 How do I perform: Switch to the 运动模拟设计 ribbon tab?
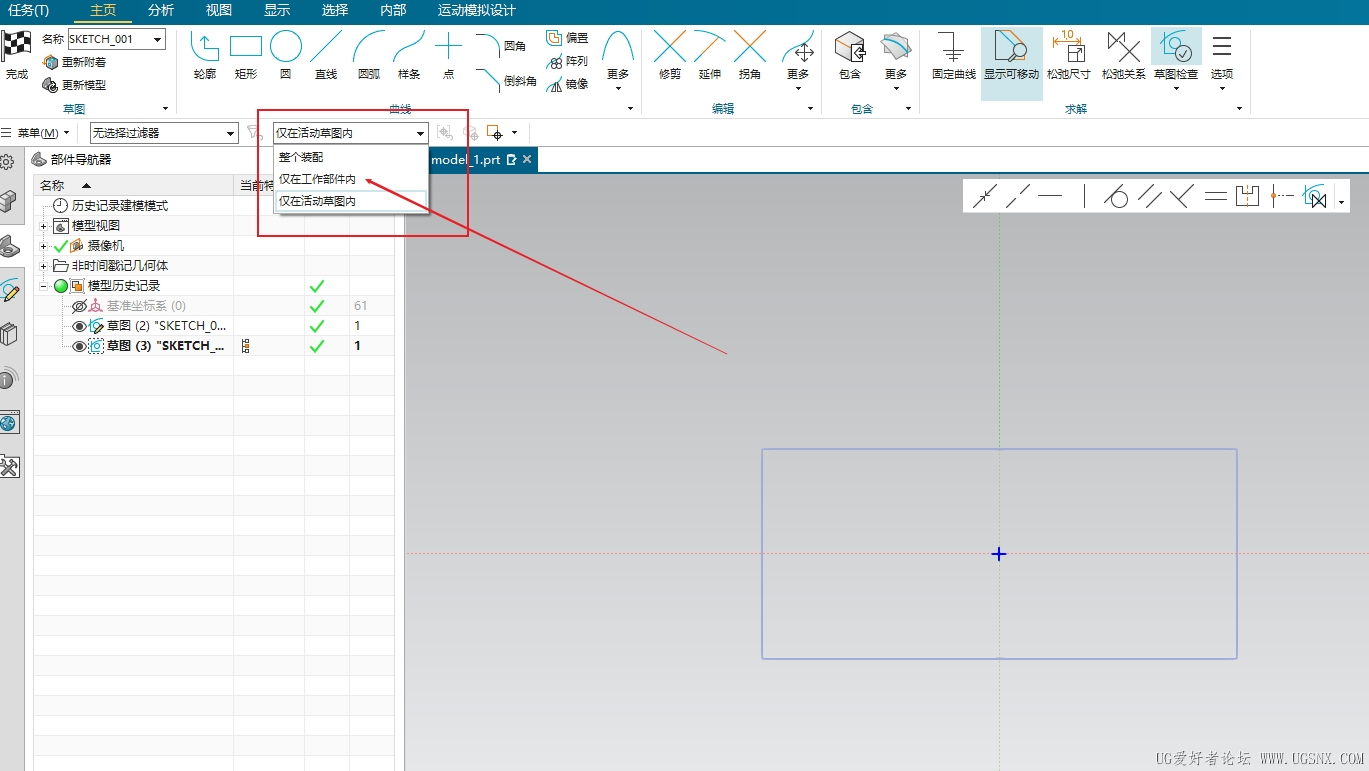coord(477,10)
